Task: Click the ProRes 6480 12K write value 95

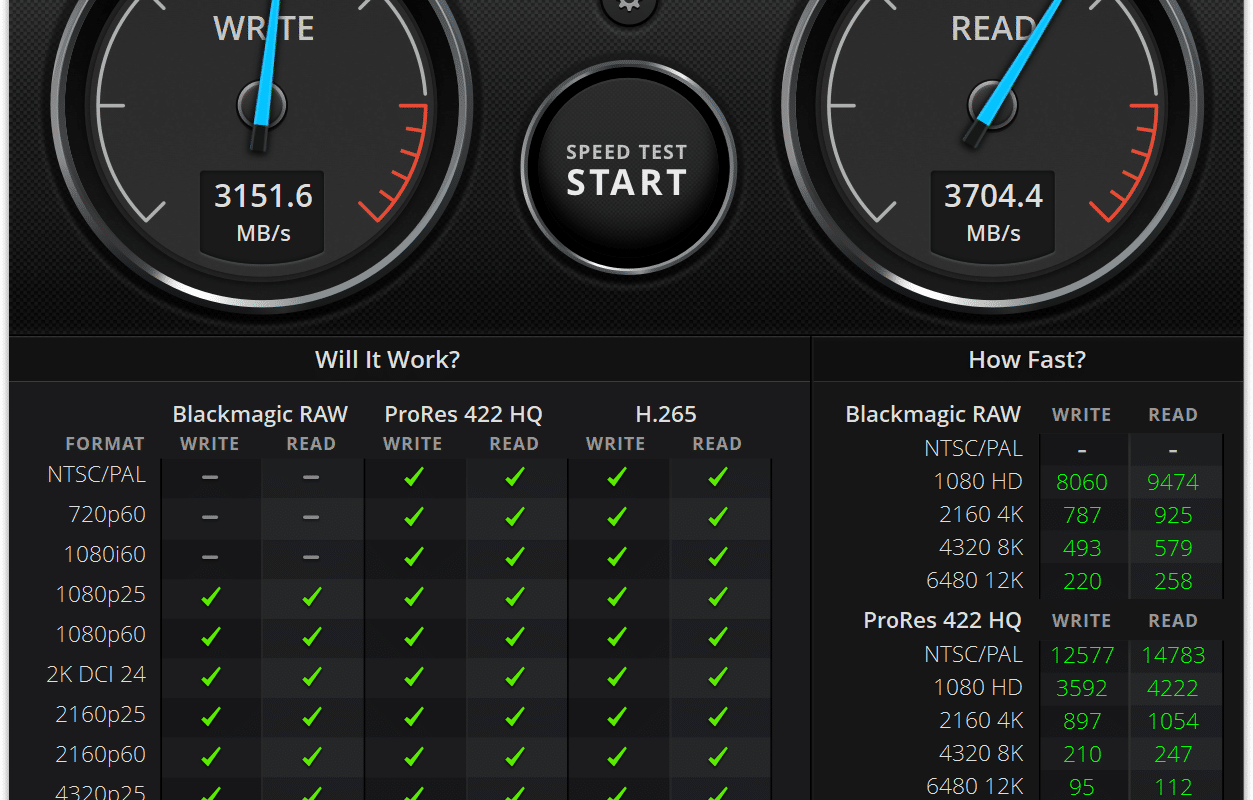Action: [1082, 787]
